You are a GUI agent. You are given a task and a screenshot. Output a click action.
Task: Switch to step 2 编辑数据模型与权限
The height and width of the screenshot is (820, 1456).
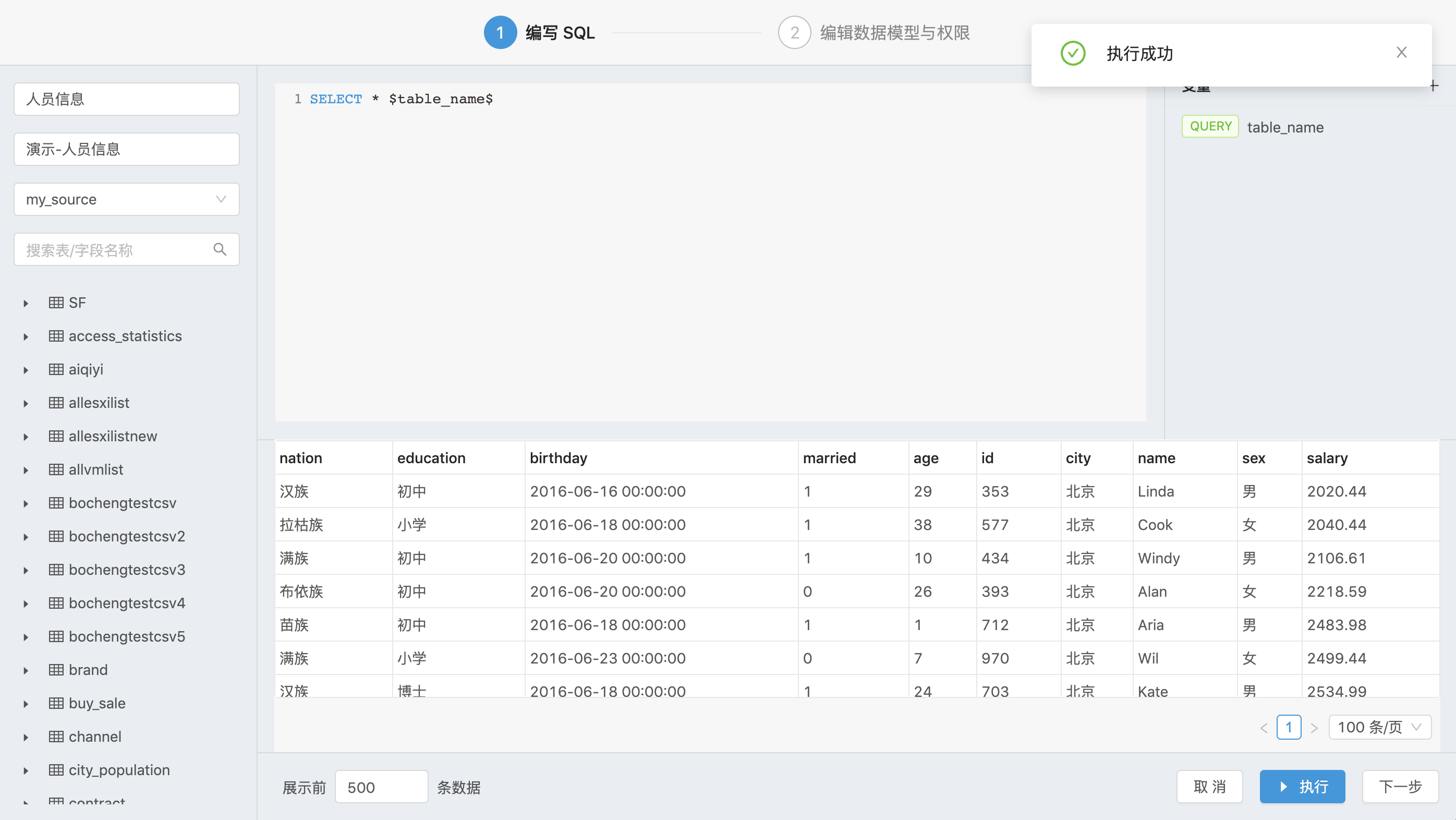pos(873,33)
